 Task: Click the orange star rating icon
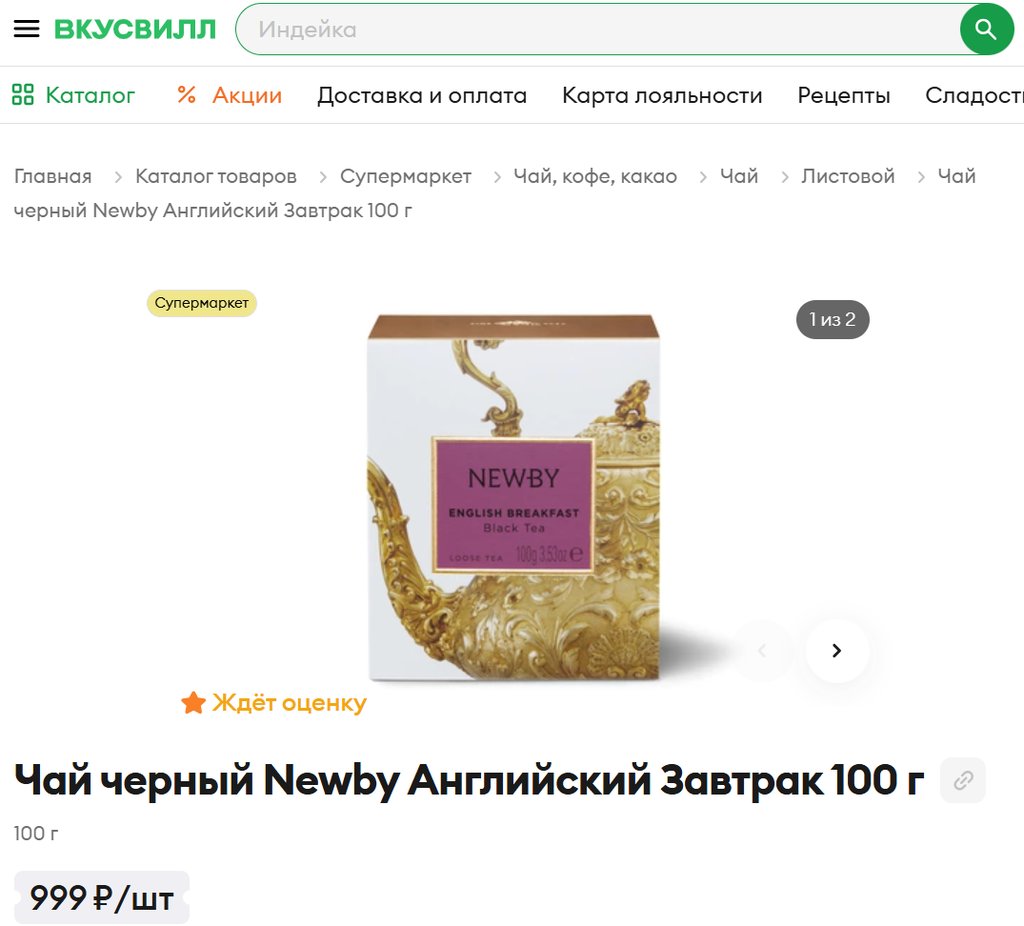click(x=193, y=703)
